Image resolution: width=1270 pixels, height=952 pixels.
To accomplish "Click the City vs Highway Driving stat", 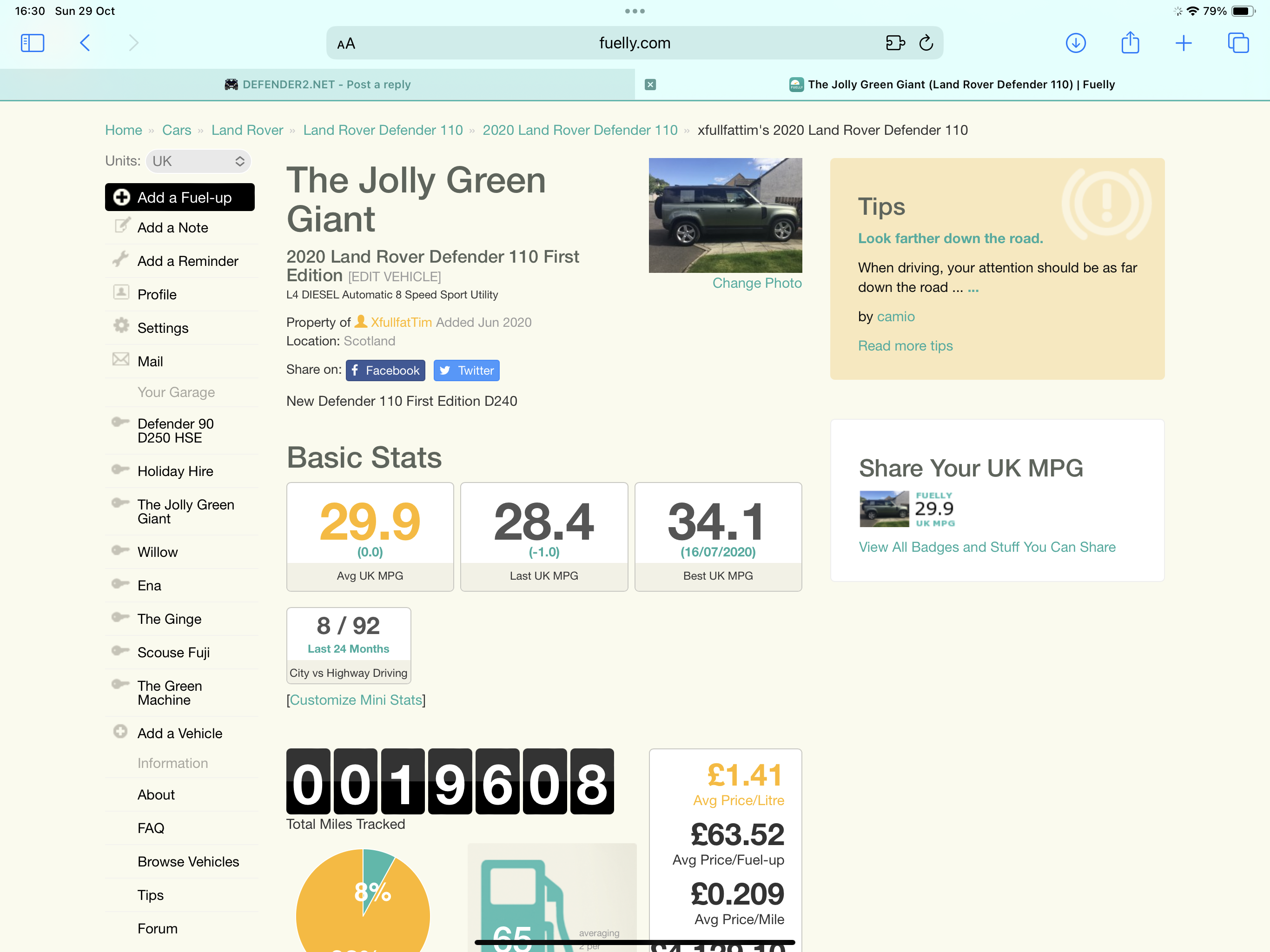I will tap(349, 645).
